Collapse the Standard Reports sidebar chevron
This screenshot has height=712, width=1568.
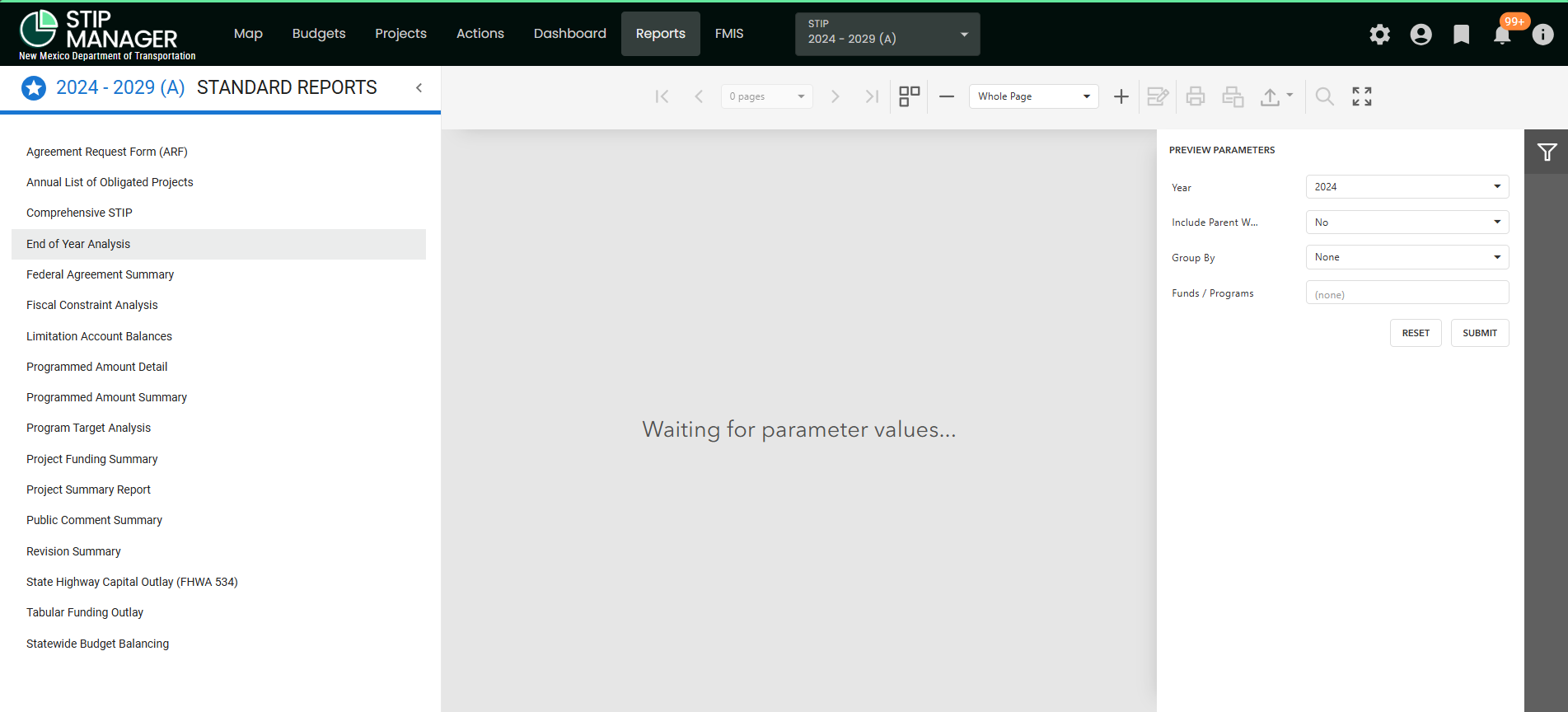click(x=419, y=87)
